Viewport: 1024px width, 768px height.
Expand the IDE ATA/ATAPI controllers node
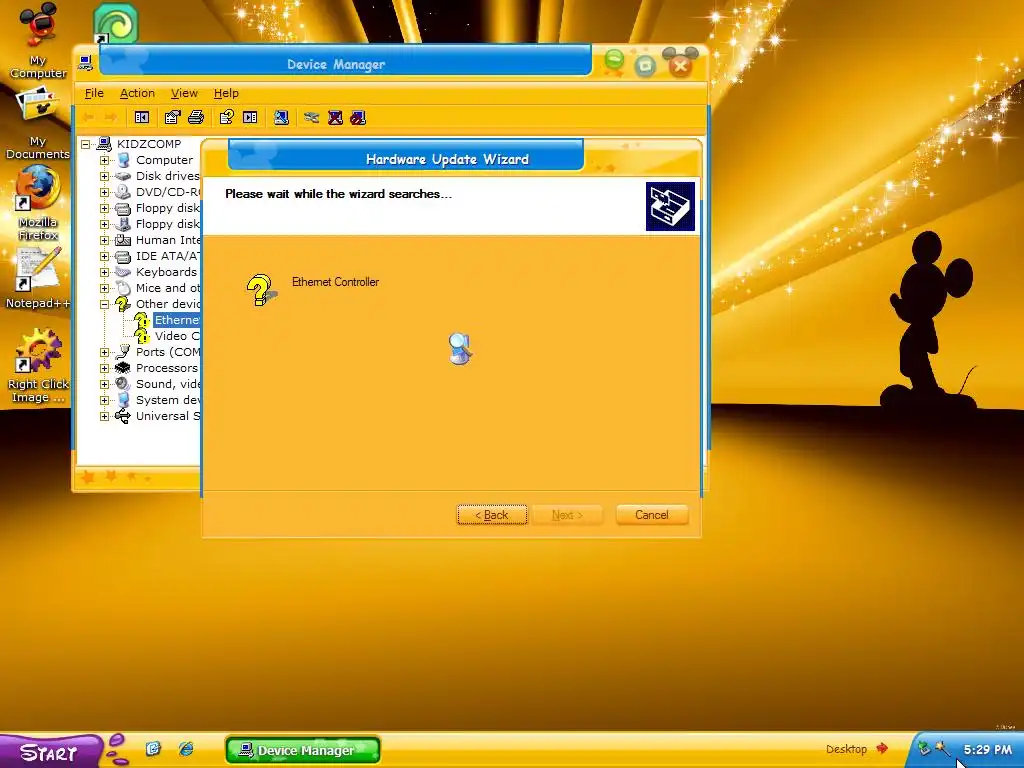click(x=104, y=256)
